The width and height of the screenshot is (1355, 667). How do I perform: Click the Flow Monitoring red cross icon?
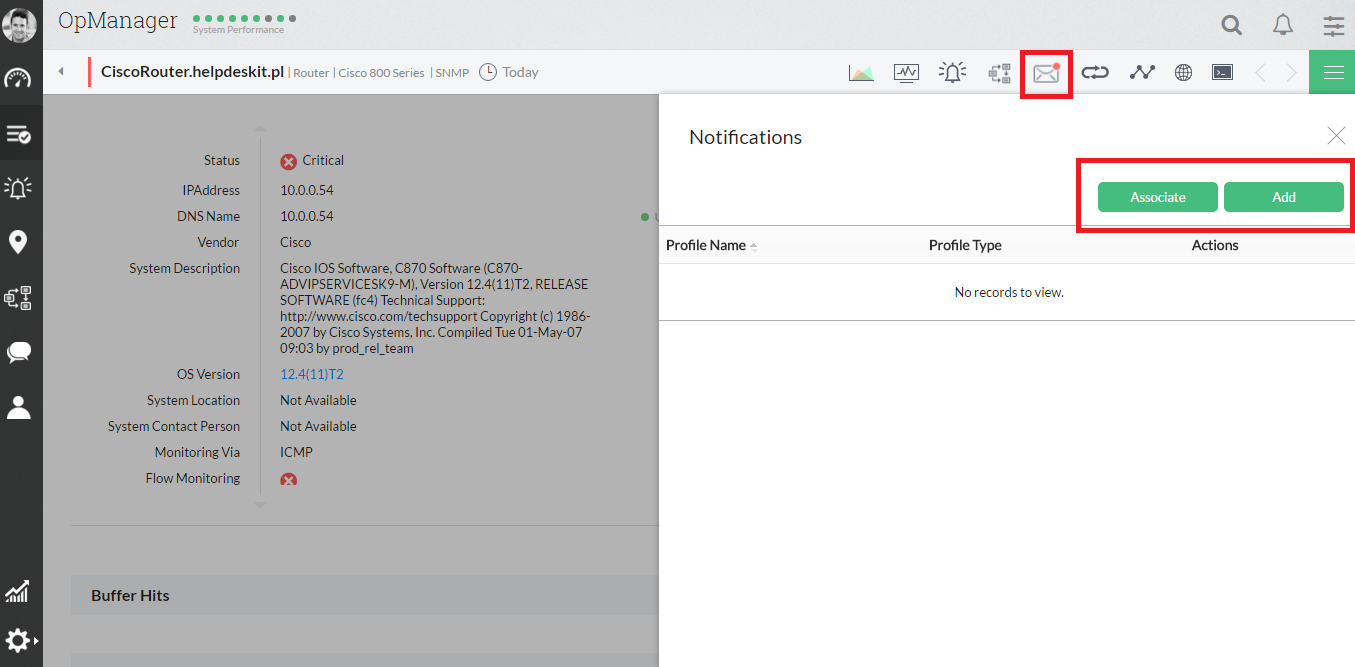(x=288, y=481)
